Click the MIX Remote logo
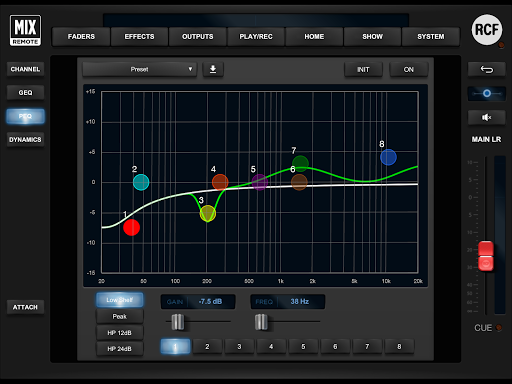This screenshot has width=512, height=384. point(25,30)
